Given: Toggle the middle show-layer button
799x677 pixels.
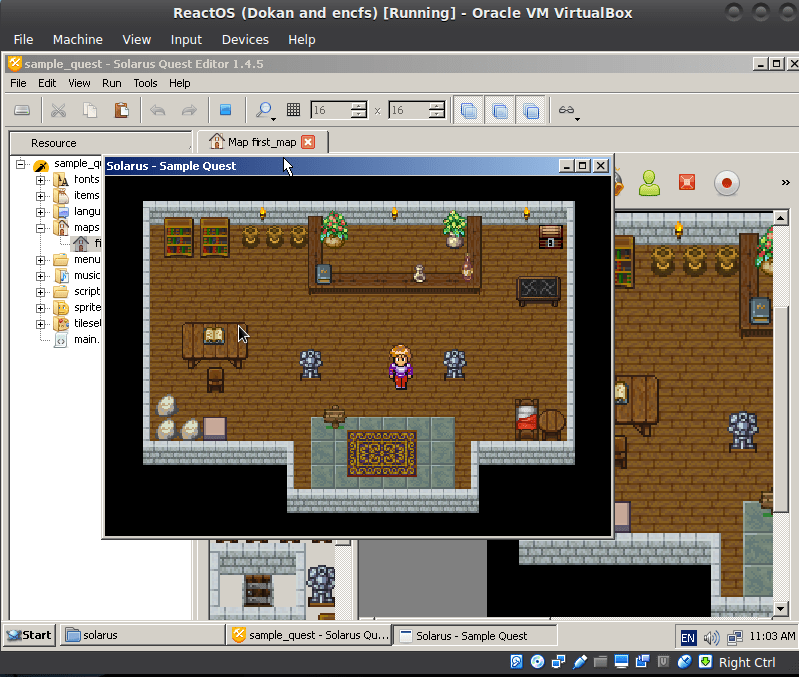Looking at the screenshot, I should (x=500, y=110).
